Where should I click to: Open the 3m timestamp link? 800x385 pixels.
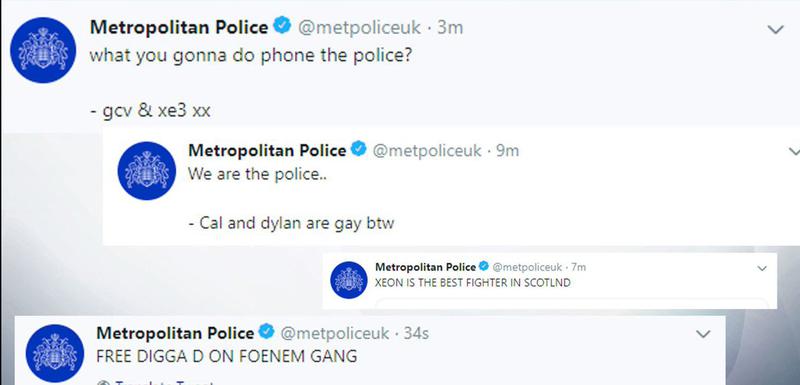click(450, 28)
